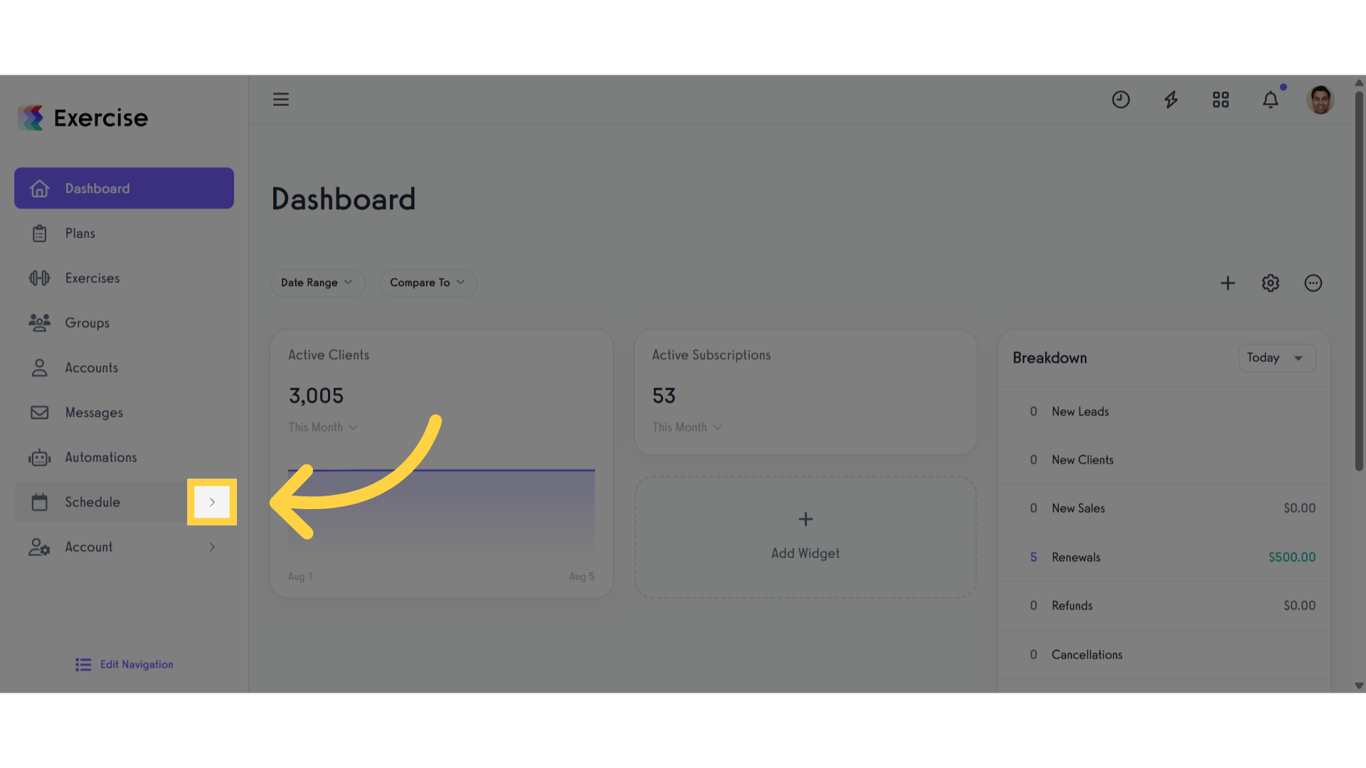Click the lightning bolt quick actions icon
The width and height of the screenshot is (1366, 768).
1170,99
